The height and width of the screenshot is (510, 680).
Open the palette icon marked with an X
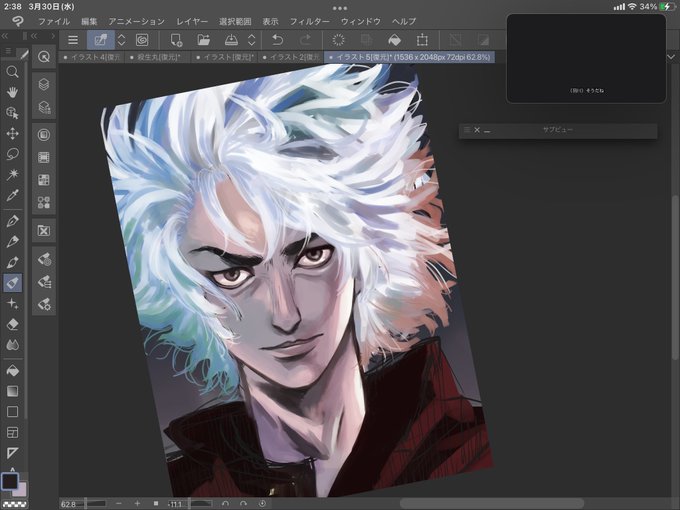click(x=44, y=231)
